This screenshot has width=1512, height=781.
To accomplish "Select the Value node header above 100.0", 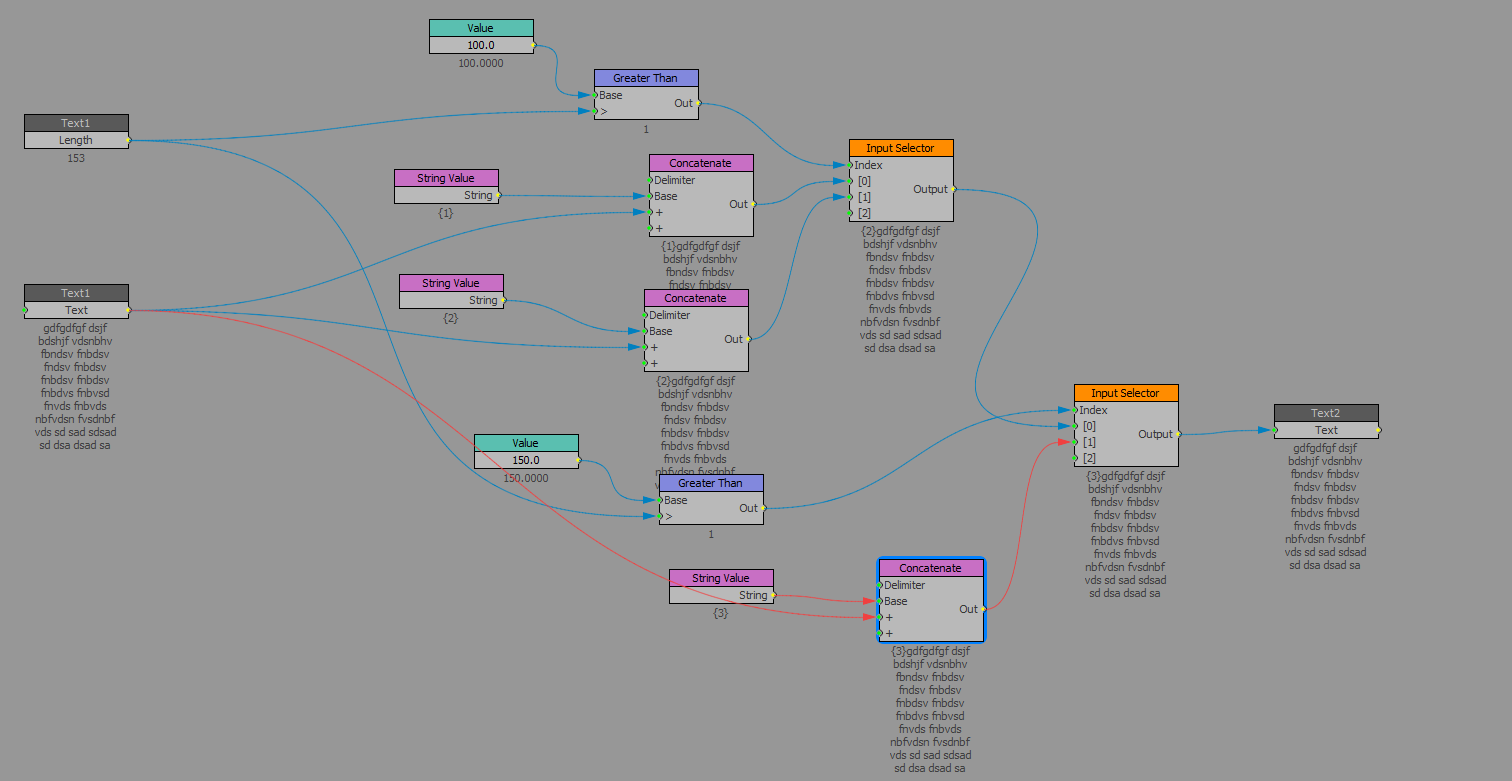I will coord(481,28).
